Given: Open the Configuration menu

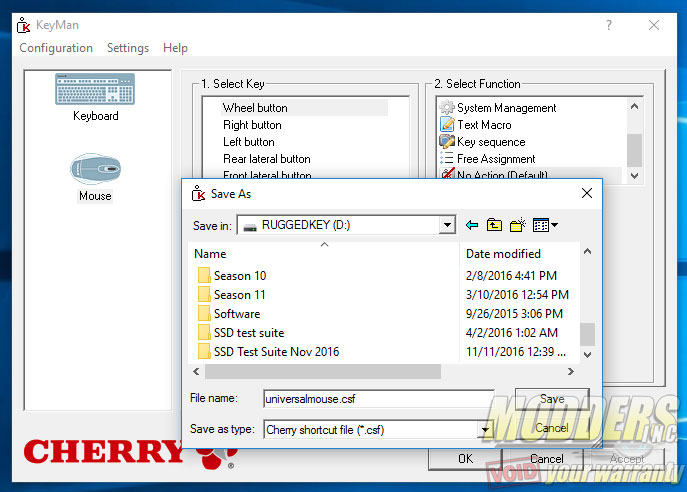Looking at the screenshot, I should click(x=56, y=47).
